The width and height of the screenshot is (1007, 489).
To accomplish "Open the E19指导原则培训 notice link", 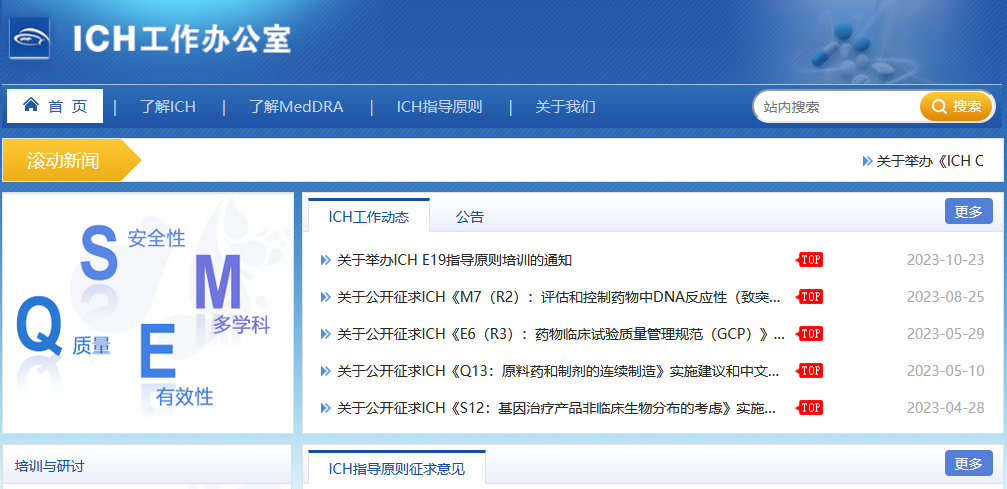I will [x=455, y=260].
